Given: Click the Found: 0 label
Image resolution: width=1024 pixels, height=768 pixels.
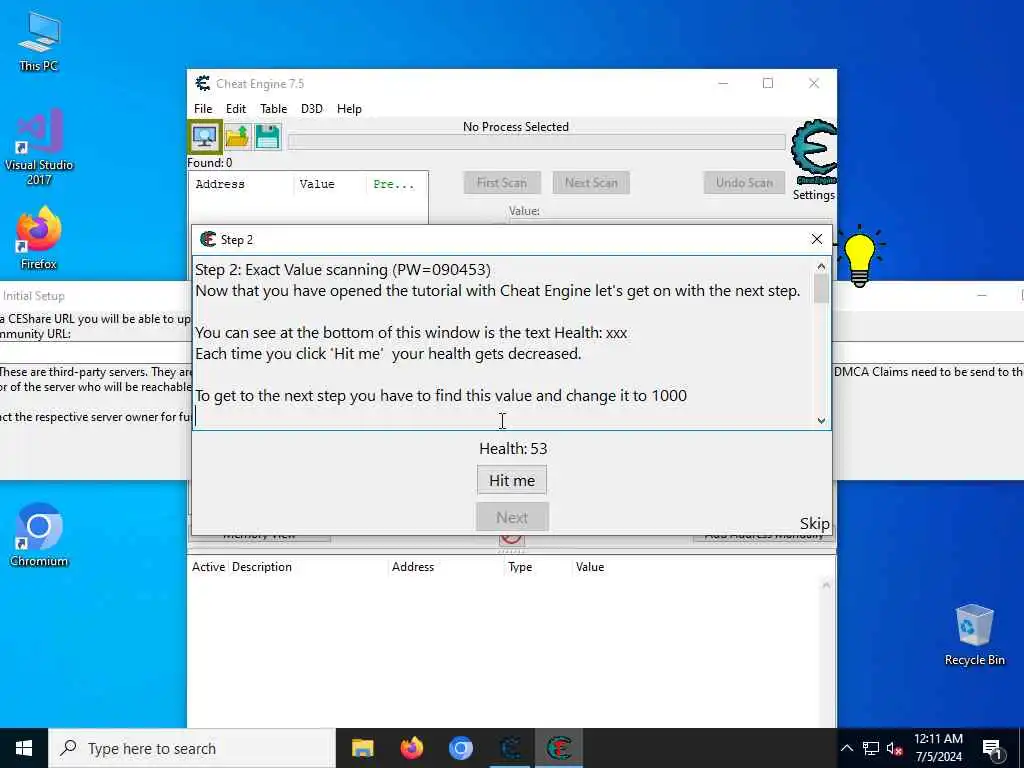Looking at the screenshot, I should coord(210,163).
